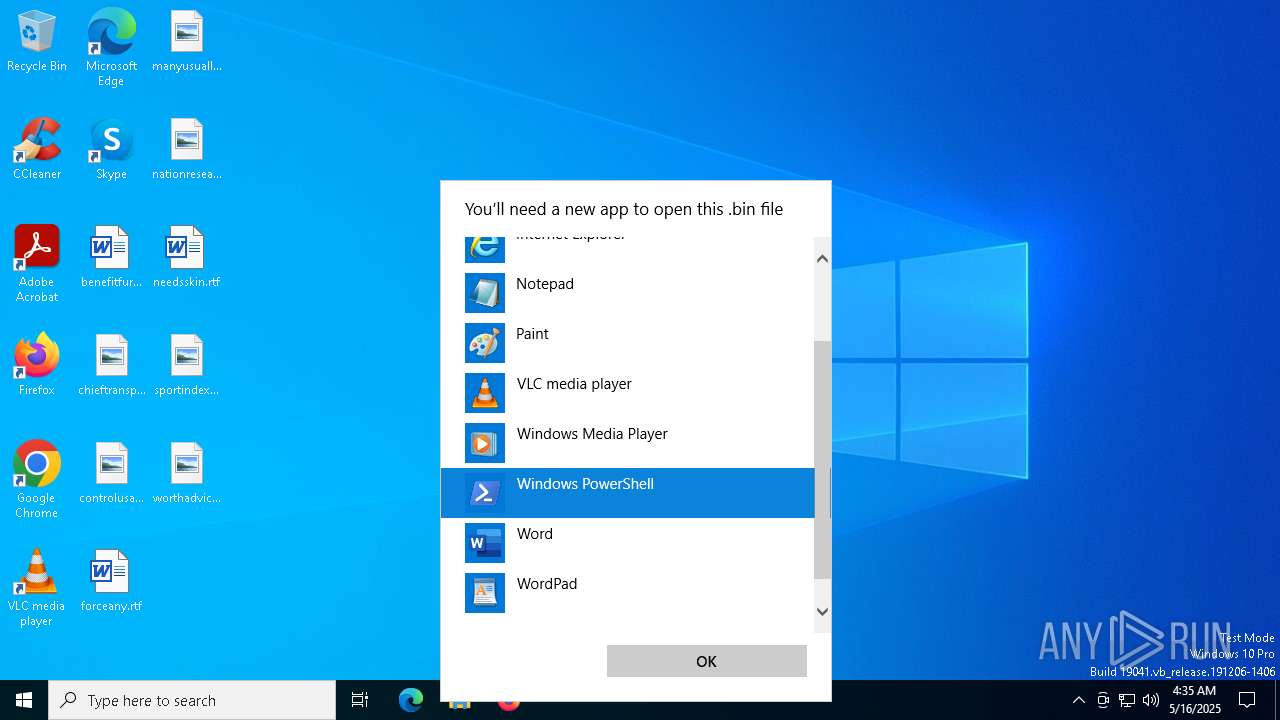Select Notepad in the app list

pos(628,293)
